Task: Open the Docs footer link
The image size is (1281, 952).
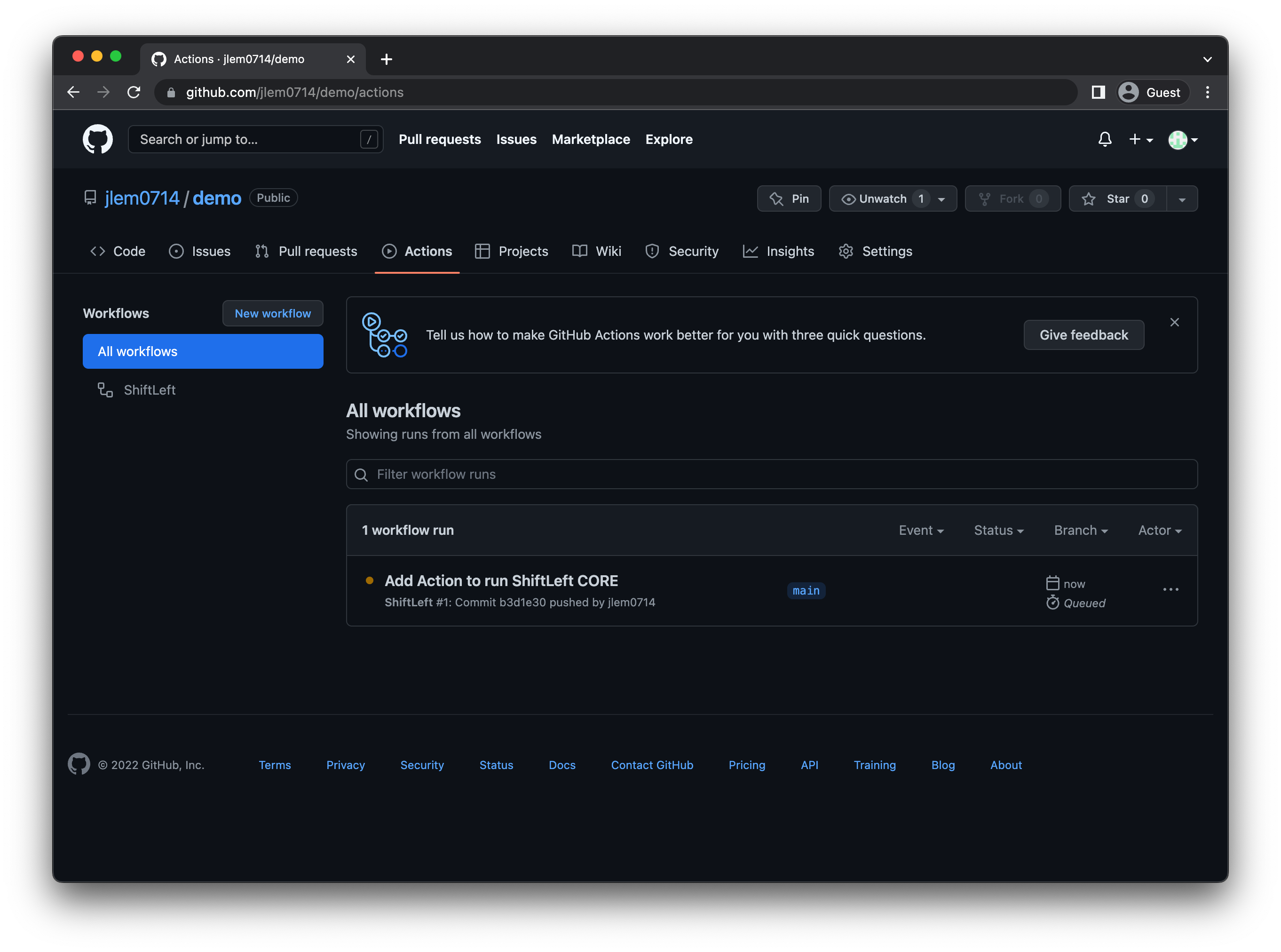Action: tap(562, 765)
